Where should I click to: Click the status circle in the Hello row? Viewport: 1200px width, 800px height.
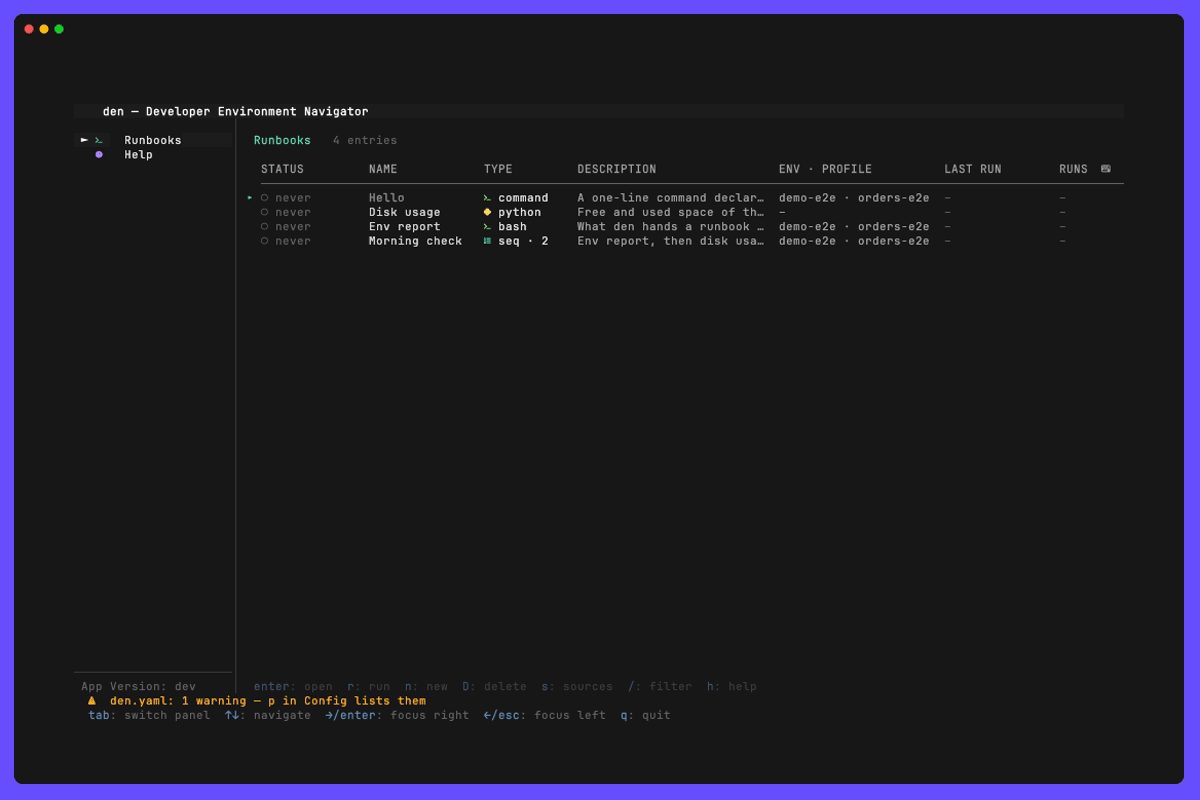[x=265, y=198]
